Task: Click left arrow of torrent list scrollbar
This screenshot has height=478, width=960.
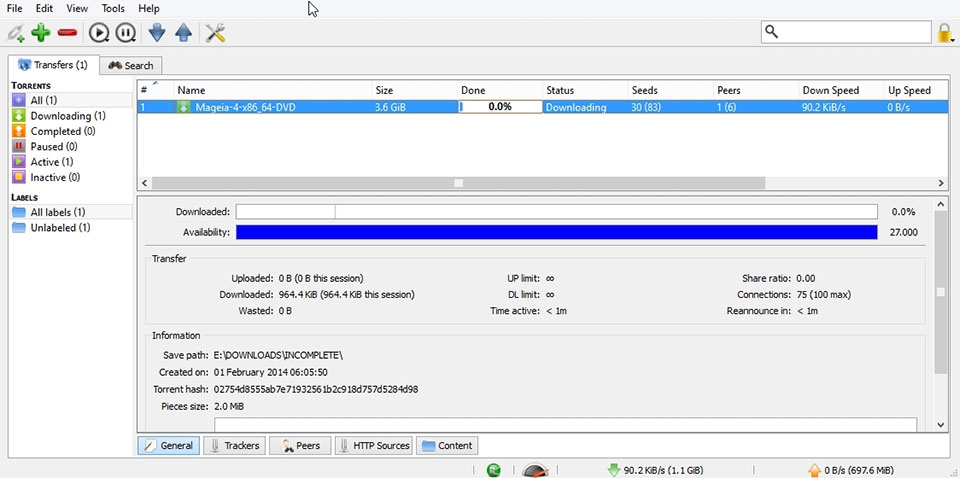Action: click(145, 183)
